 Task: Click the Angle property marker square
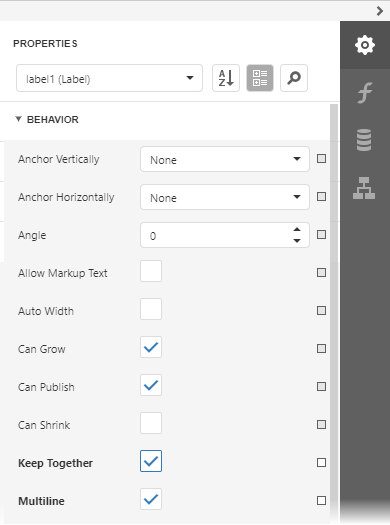pyautogui.click(x=321, y=234)
